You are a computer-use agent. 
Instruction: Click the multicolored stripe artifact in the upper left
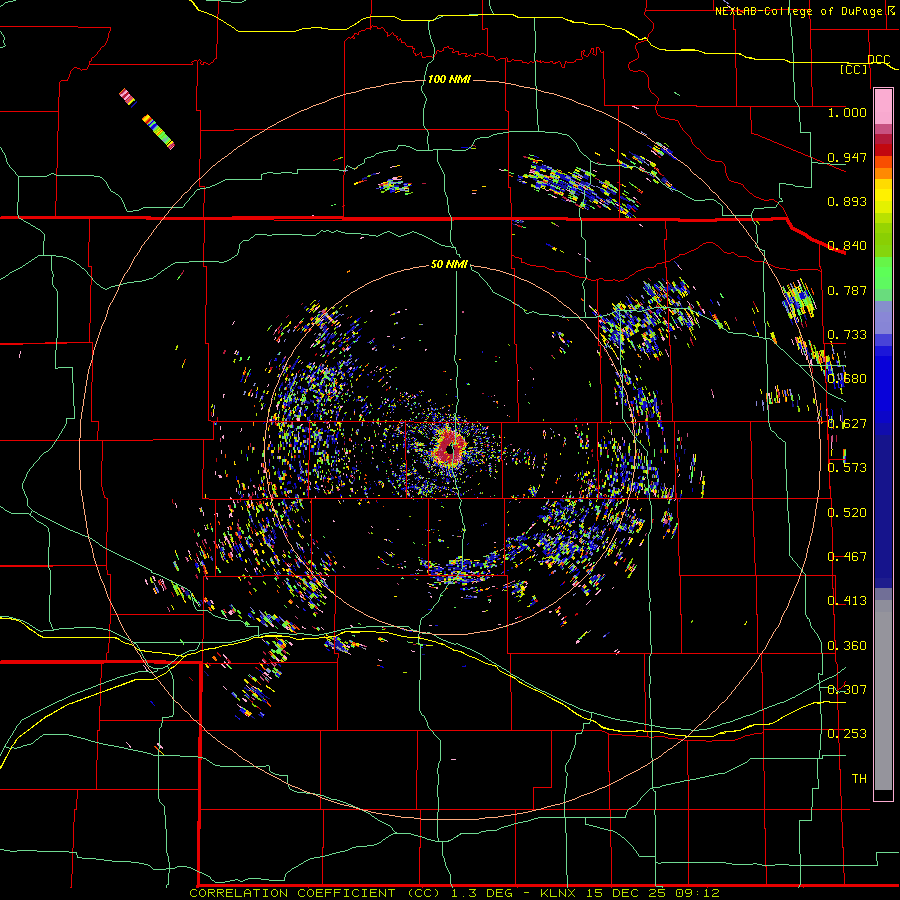[x=147, y=119]
